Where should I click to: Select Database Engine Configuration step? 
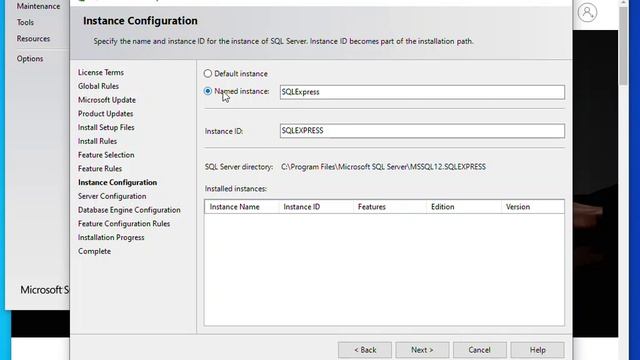pyautogui.click(x=129, y=210)
